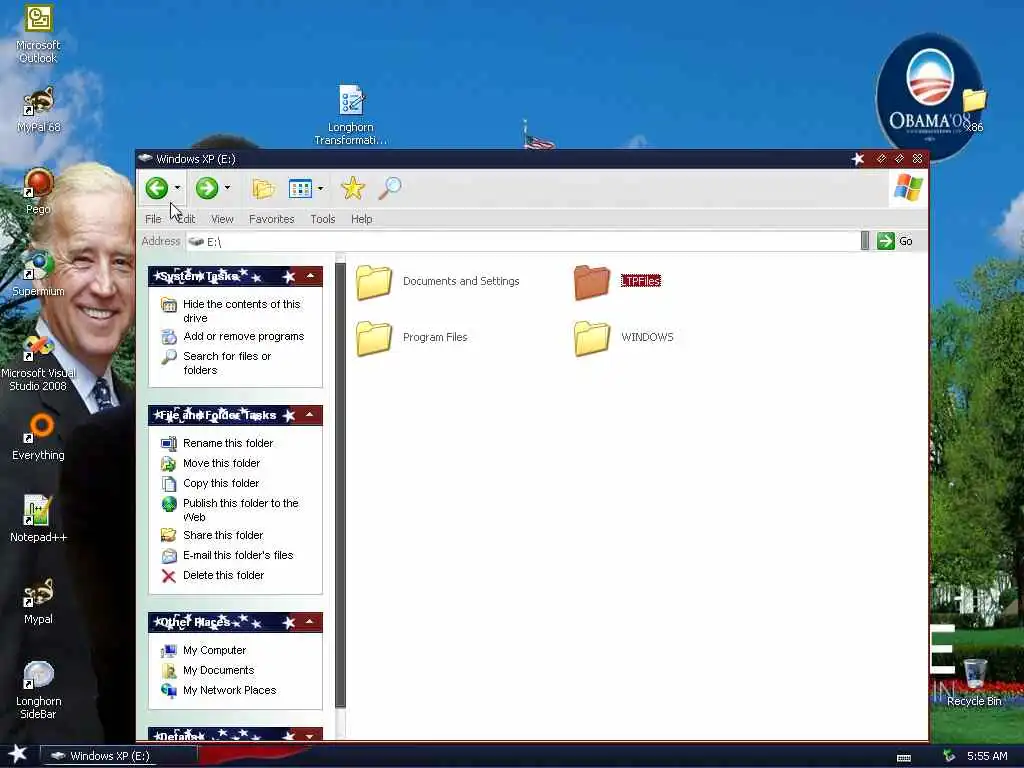The width and height of the screenshot is (1024, 768).
Task: Click the network tray icon beside clock
Action: (949, 756)
